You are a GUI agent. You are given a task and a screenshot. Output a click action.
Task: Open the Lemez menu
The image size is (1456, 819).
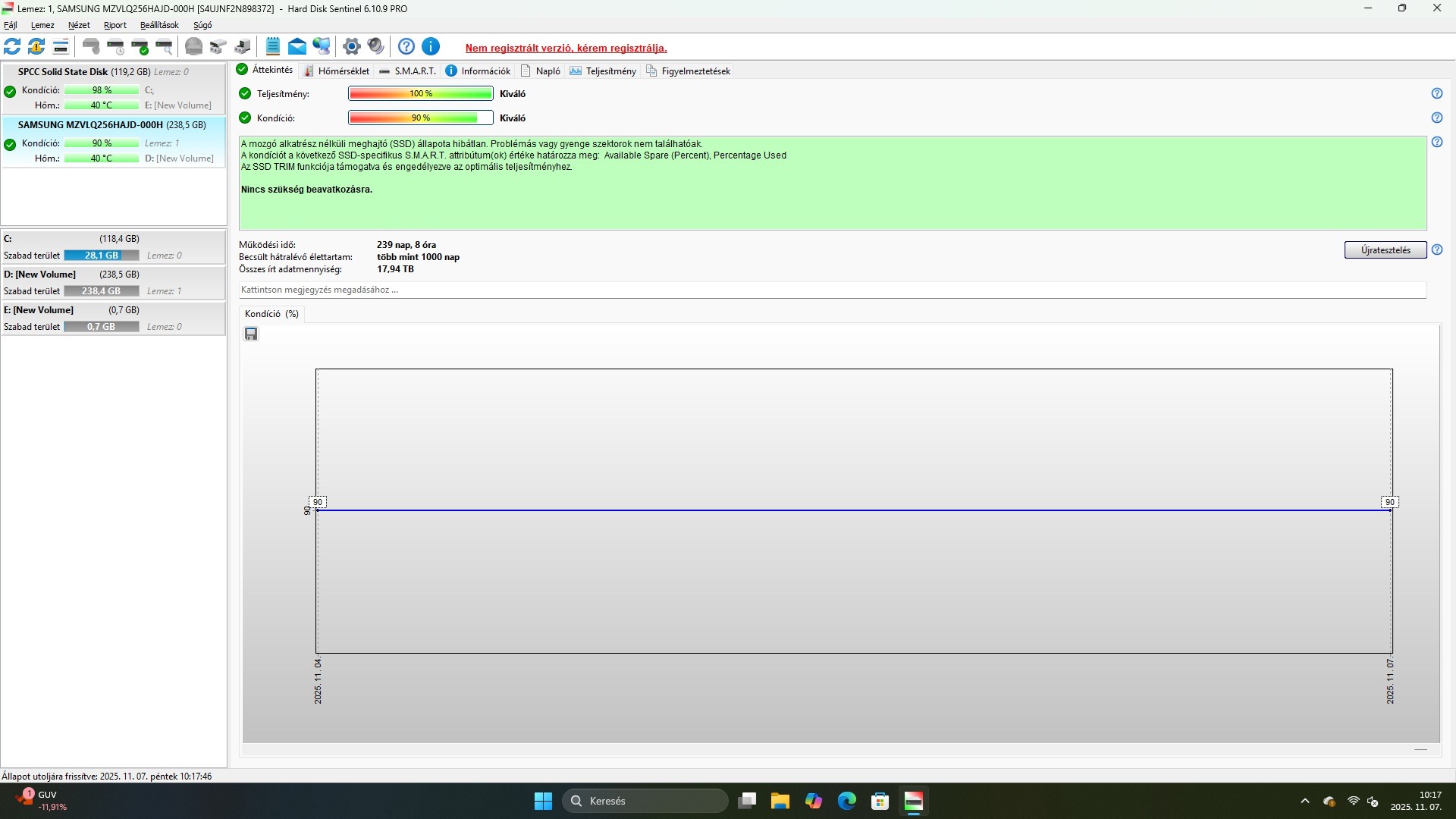coord(42,25)
